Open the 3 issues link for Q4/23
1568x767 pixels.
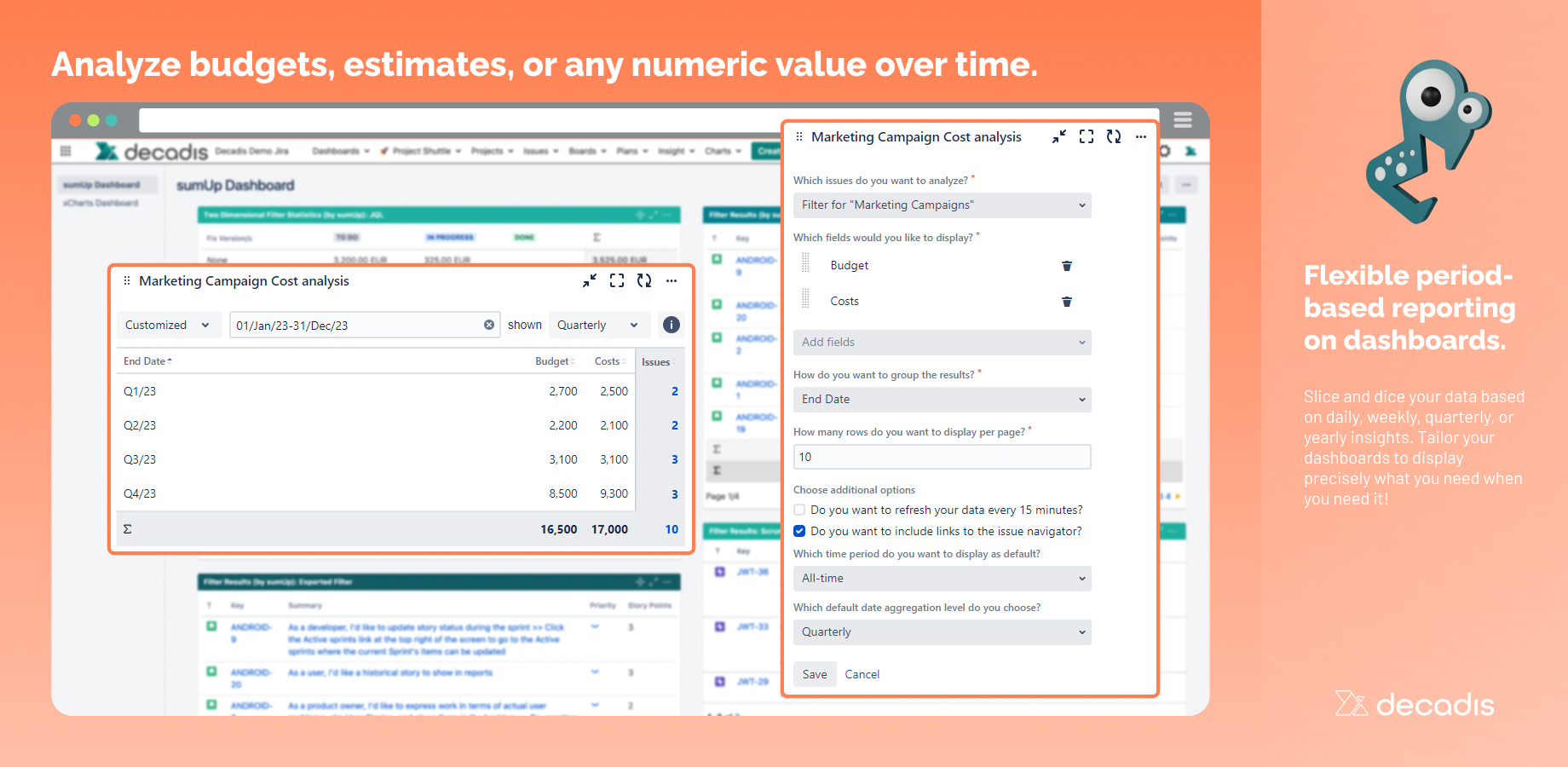[675, 493]
